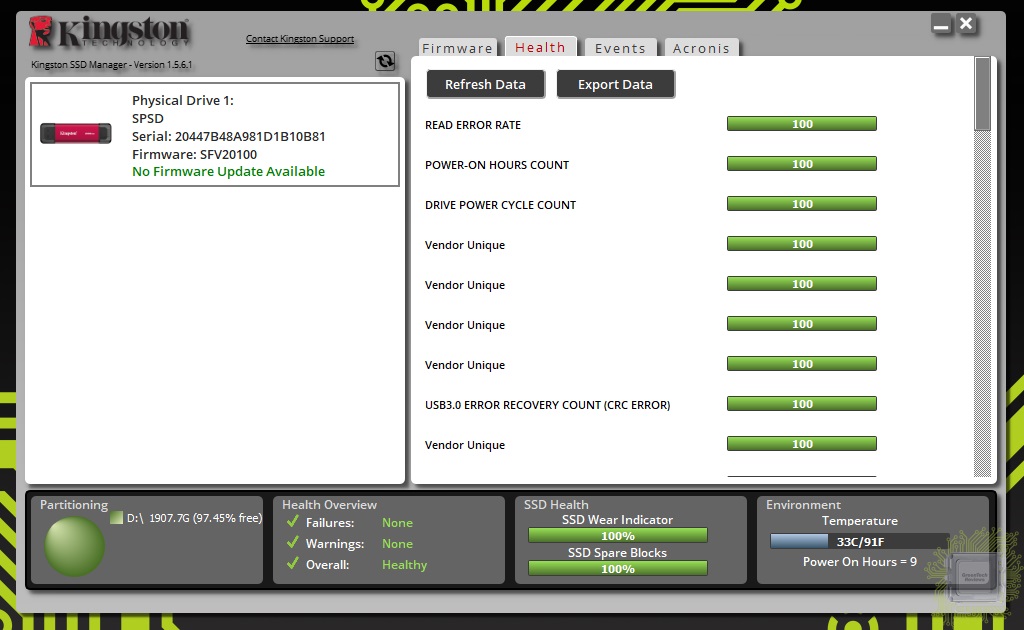Select the Health tab
Viewport: 1024px width, 630px height.
coord(540,47)
